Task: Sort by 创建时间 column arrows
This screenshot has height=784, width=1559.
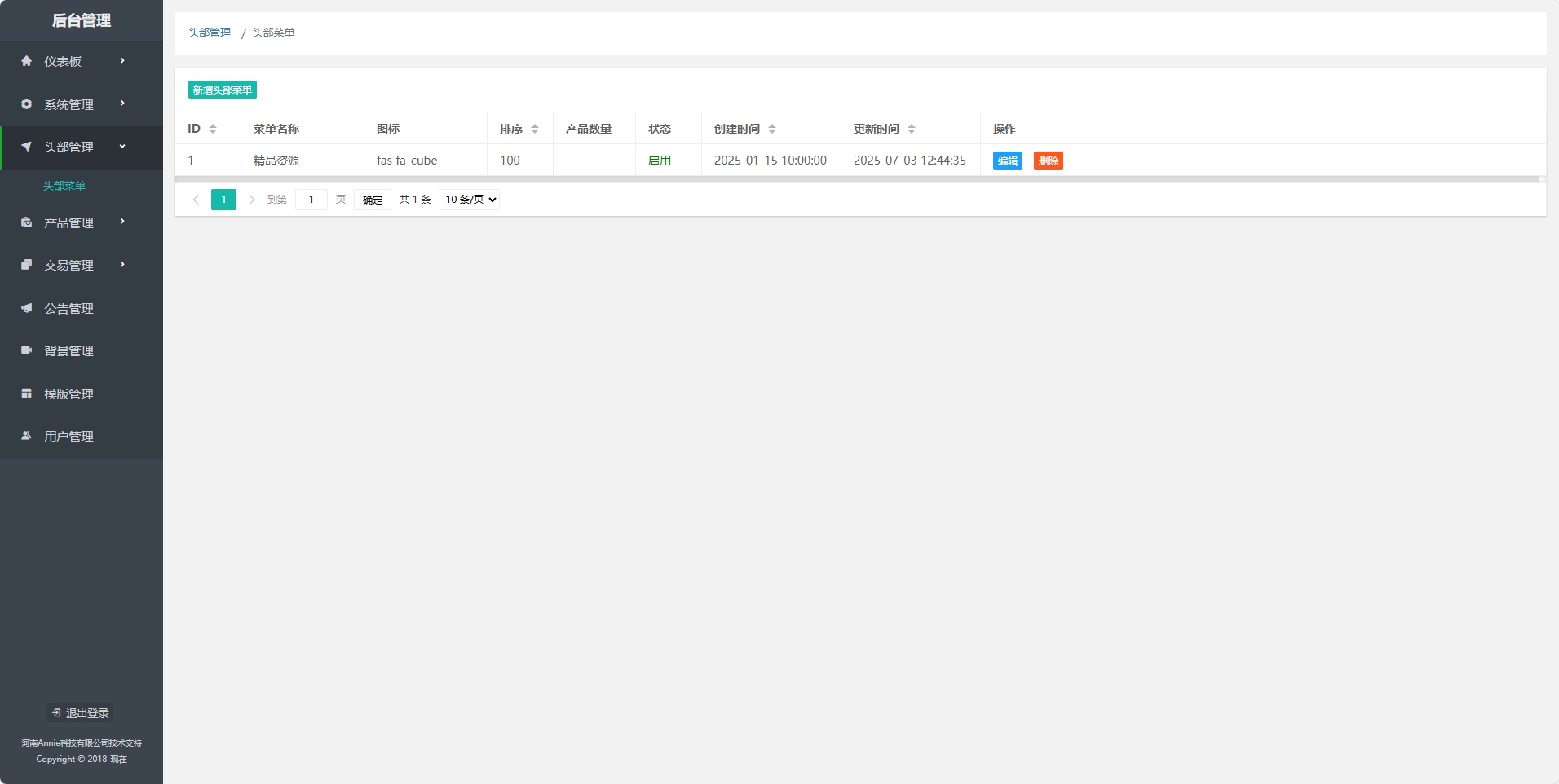Action: coord(772,129)
